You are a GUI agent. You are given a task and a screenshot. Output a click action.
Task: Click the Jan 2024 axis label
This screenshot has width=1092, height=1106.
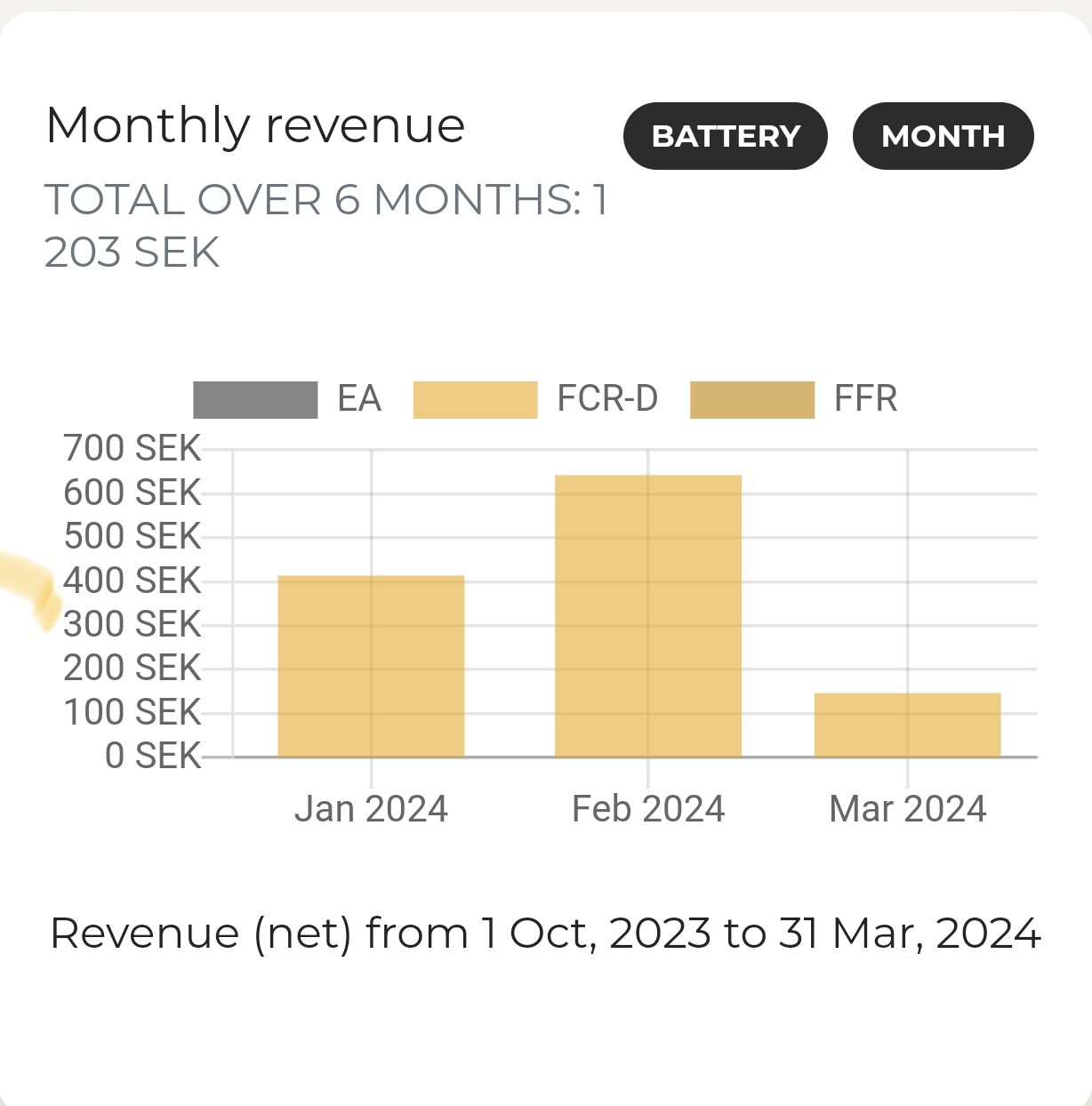pos(371,809)
